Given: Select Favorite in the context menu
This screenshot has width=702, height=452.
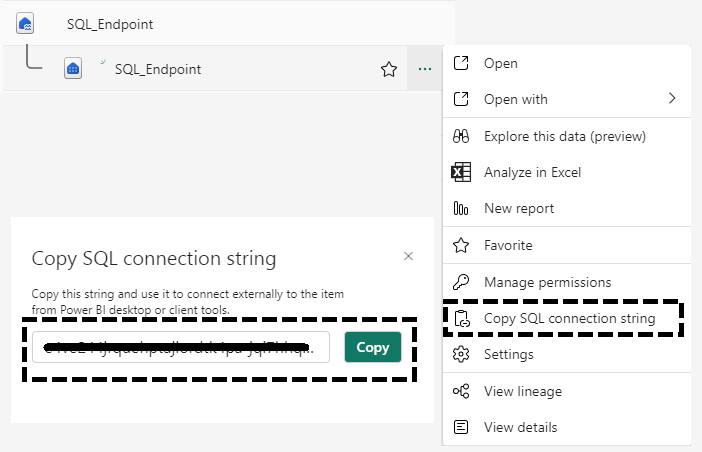Looking at the screenshot, I should pyautogui.click(x=508, y=245).
